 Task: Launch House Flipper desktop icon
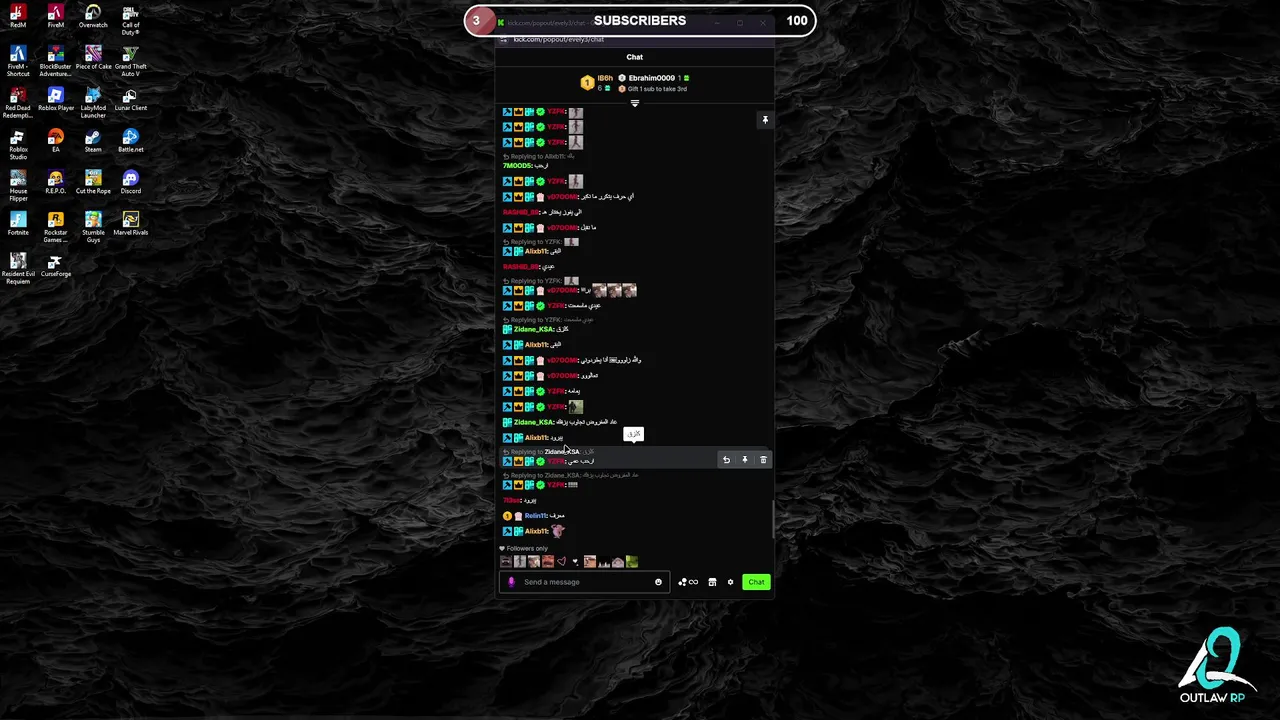pos(18,186)
